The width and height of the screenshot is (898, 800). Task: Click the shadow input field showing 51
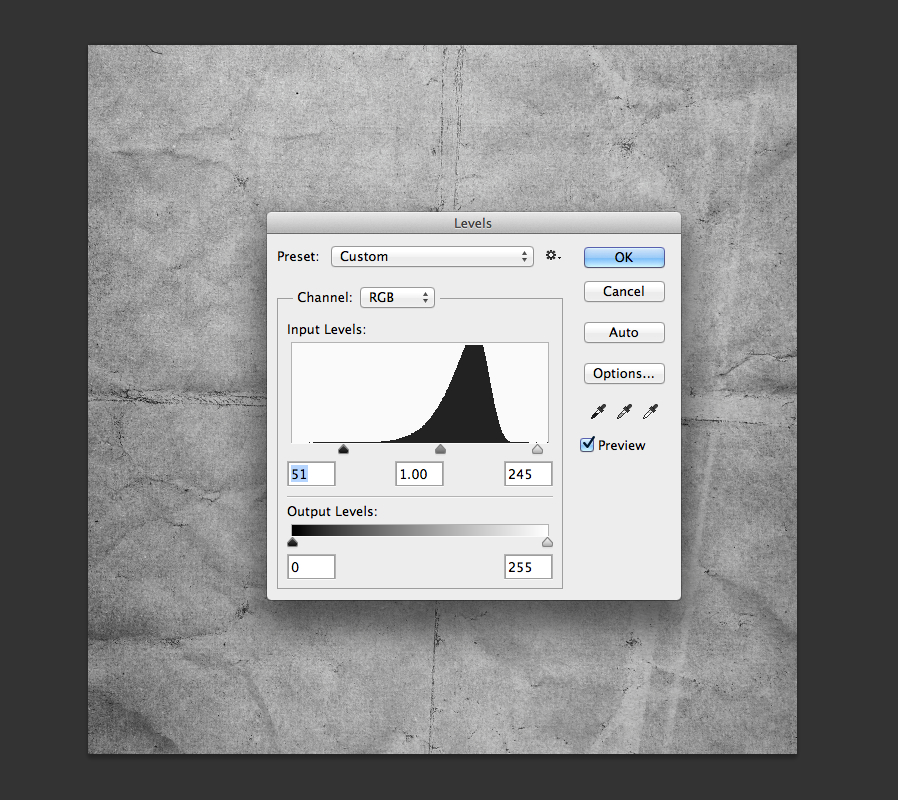click(310, 473)
